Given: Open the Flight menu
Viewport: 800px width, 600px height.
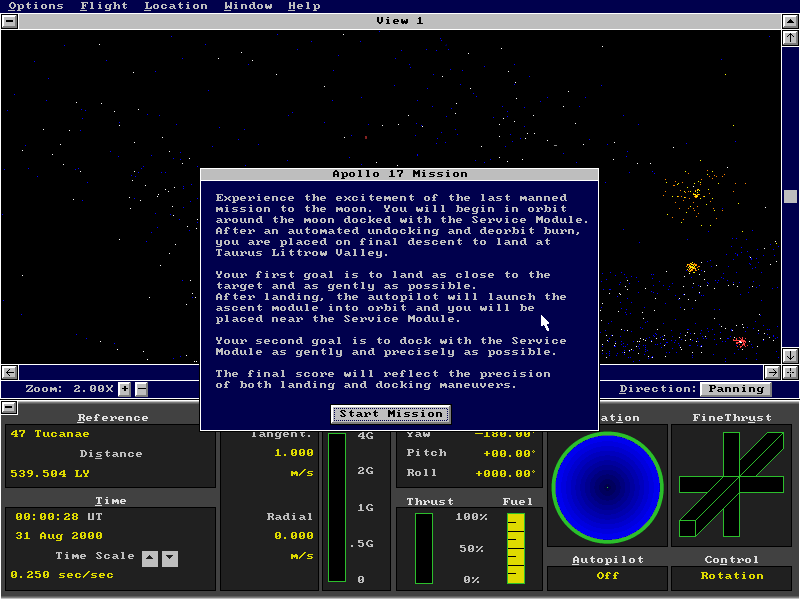Looking at the screenshot, I should [x=104, y=6].
